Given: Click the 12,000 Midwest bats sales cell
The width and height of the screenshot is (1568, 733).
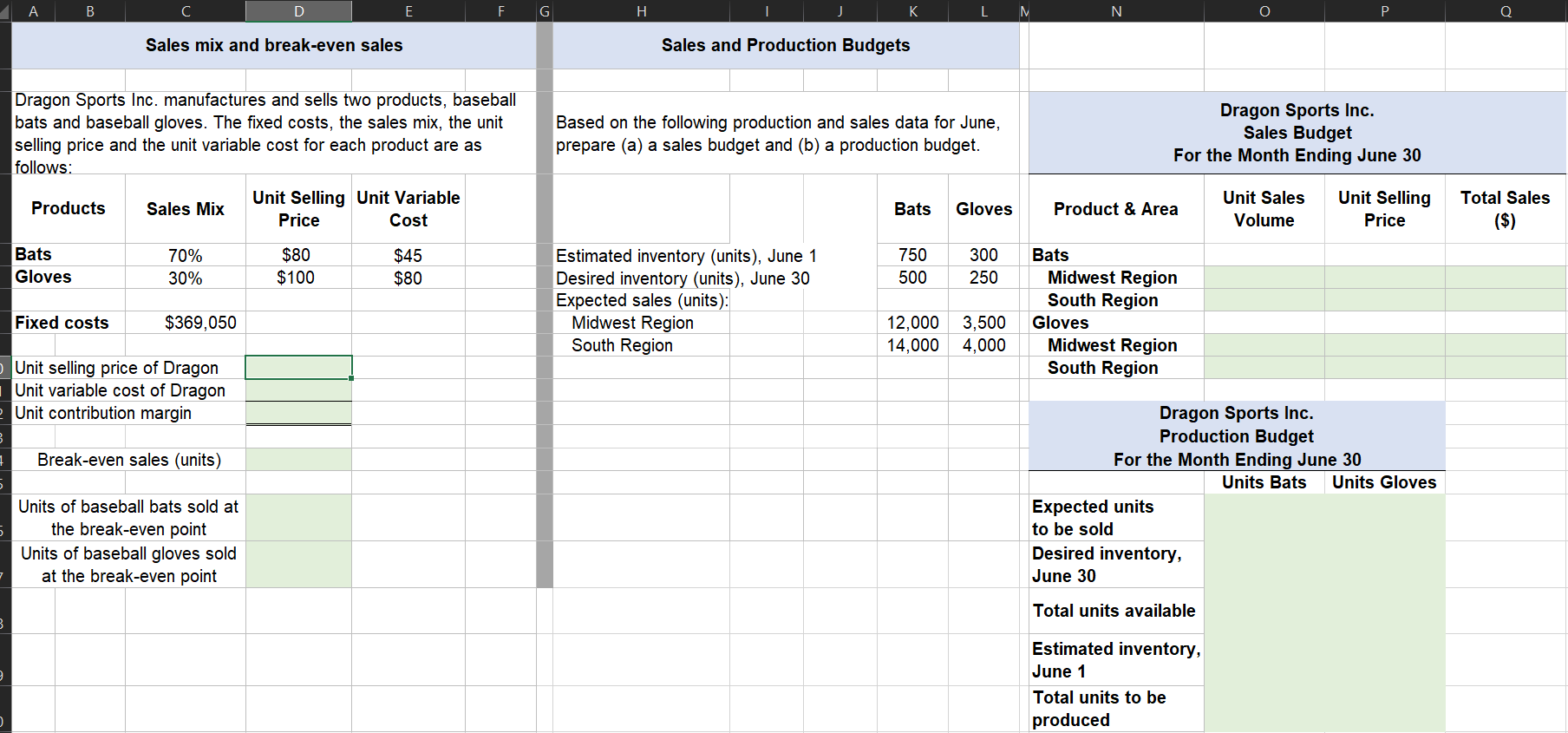Looking at the screenshot, I should tap(912, 323).
